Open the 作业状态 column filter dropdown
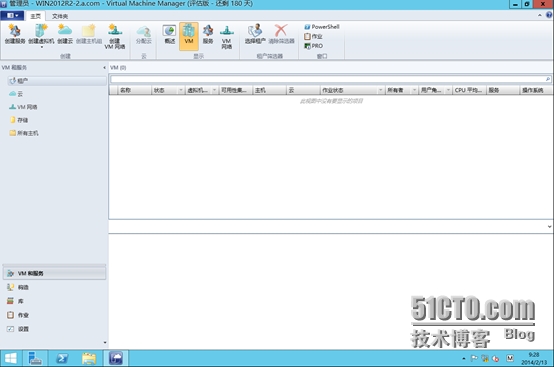The height and width of the screenshot is (367, 554). (381, 90)
